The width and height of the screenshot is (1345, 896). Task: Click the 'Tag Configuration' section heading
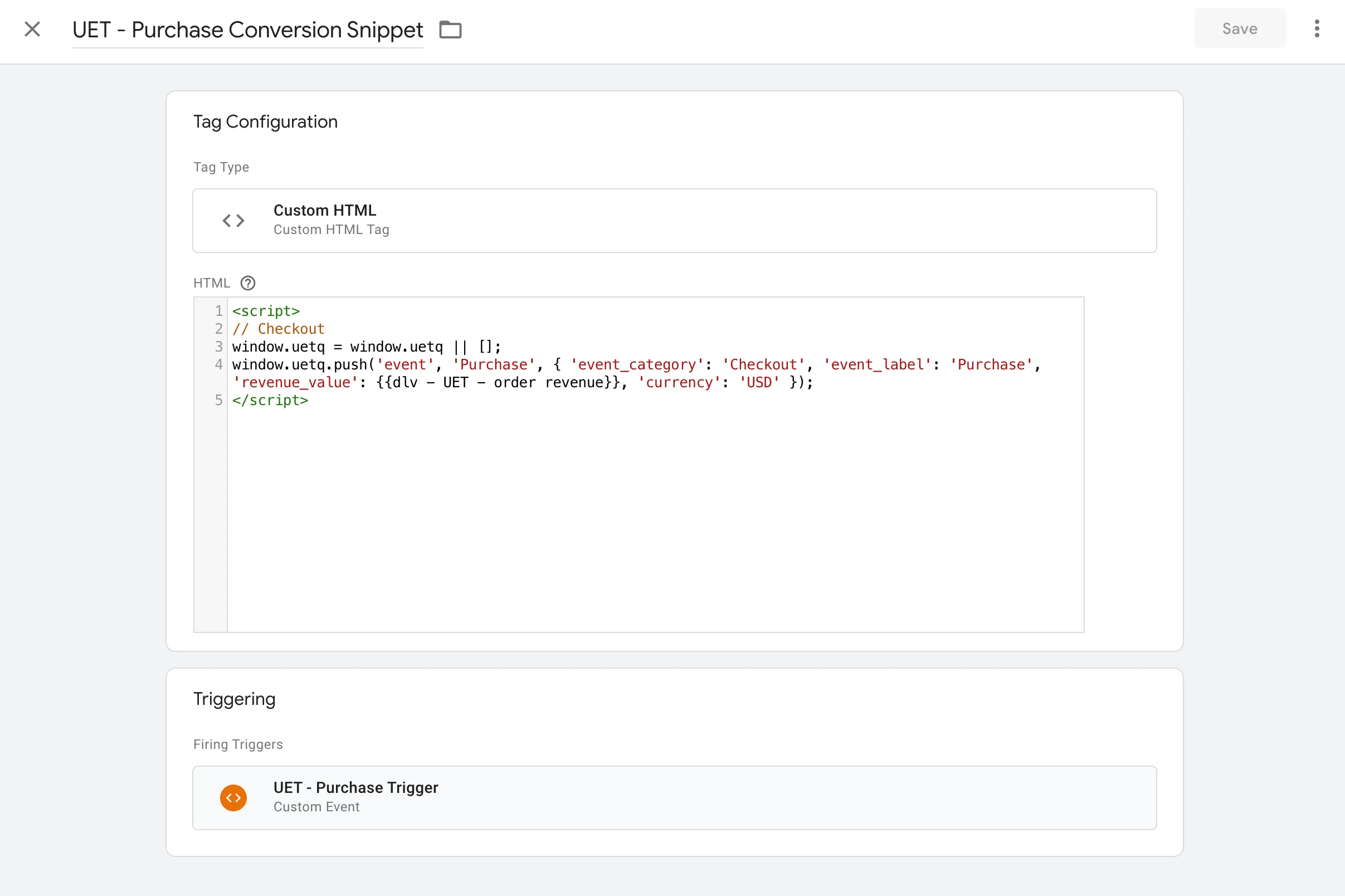(x=265, y=121)
